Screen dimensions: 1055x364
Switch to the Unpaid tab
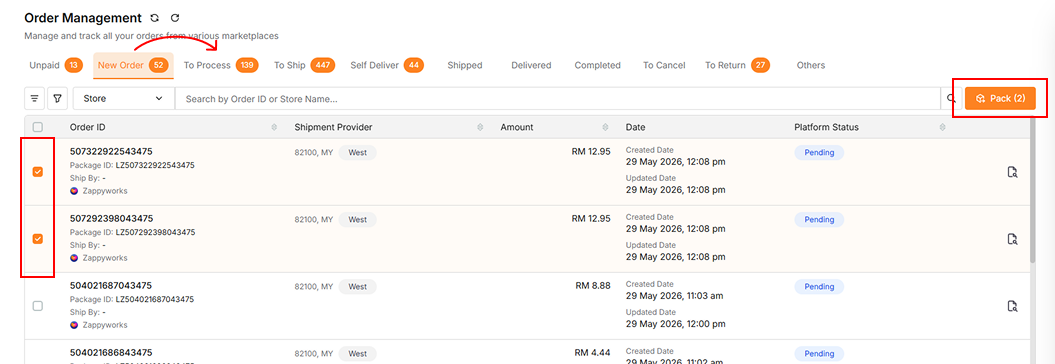coord(55,65)
